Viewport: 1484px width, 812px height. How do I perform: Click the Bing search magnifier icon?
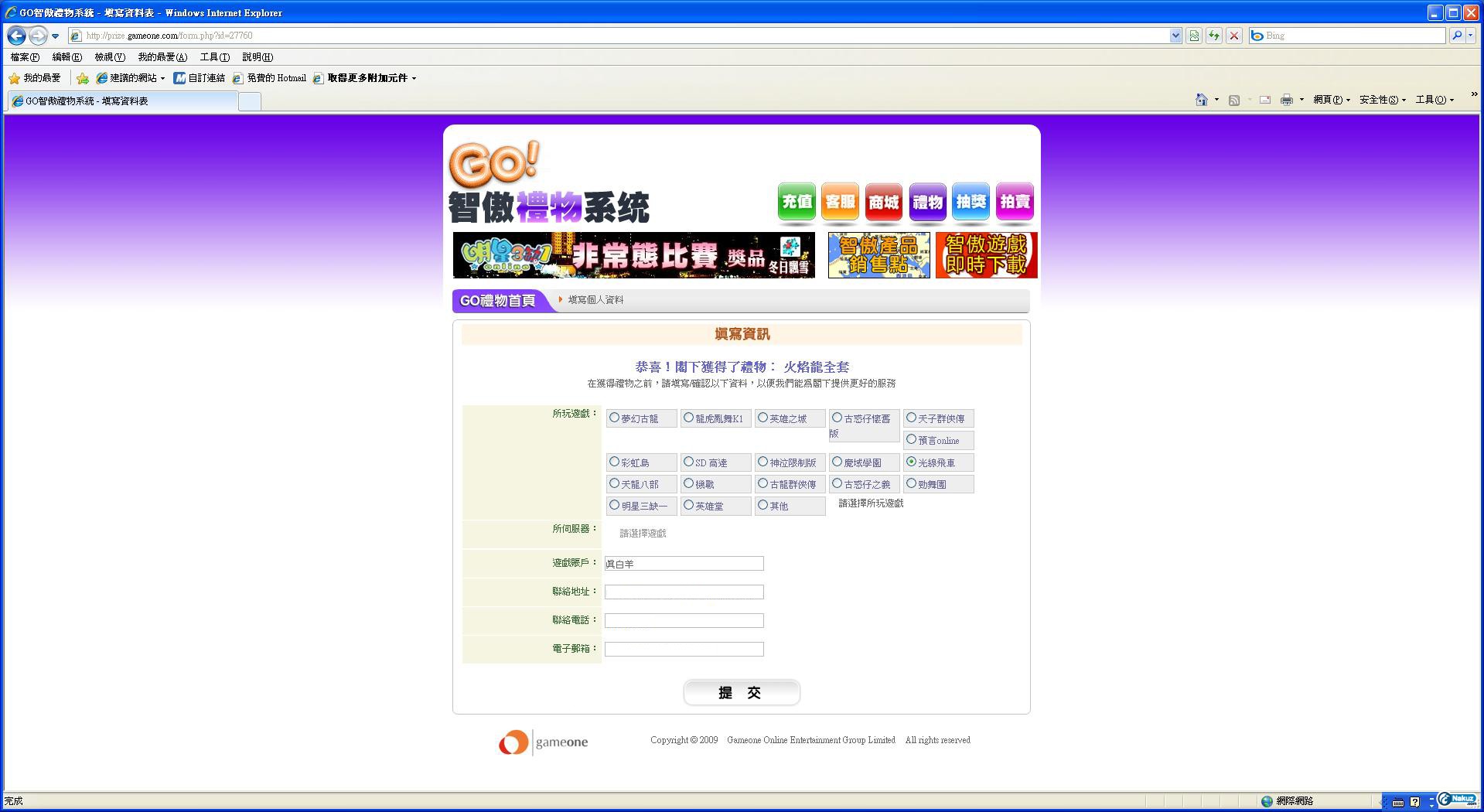coord(1456,36)
